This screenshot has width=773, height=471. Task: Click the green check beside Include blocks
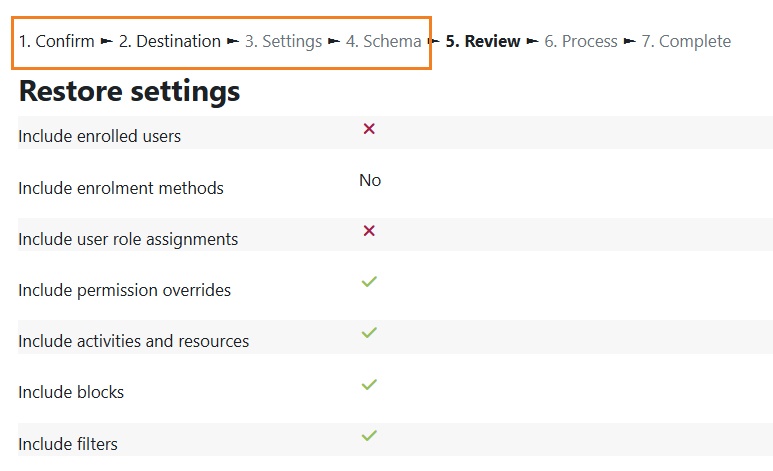[369, 384]
